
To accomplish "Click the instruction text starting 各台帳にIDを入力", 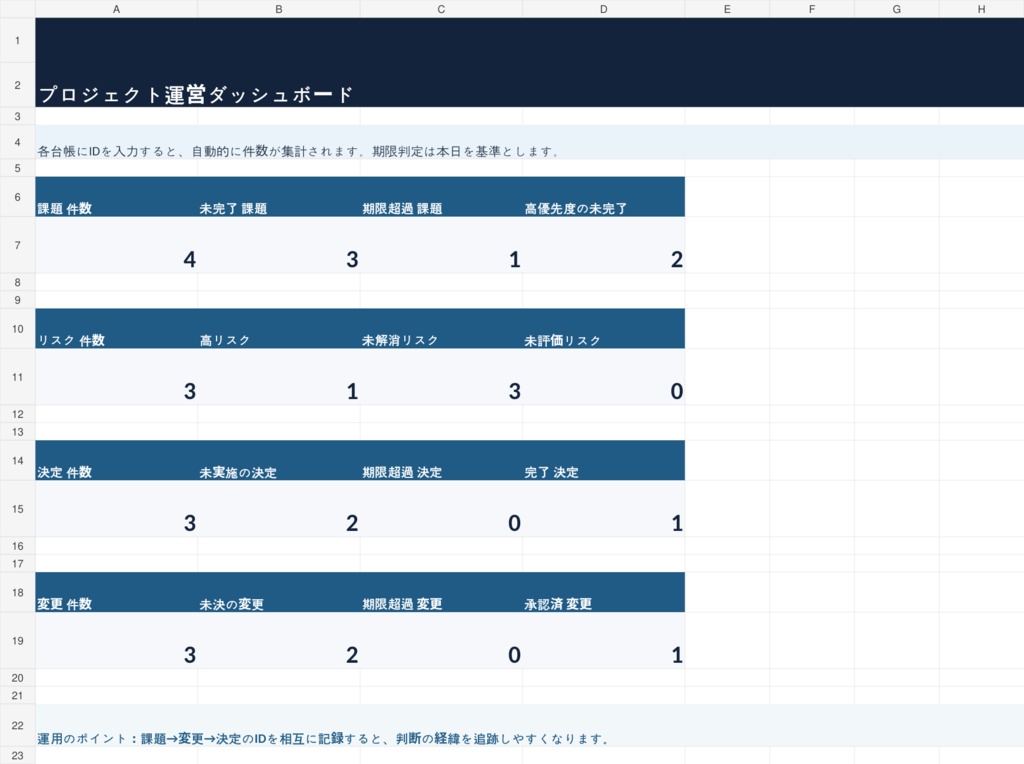I will (x=298, y=151).
